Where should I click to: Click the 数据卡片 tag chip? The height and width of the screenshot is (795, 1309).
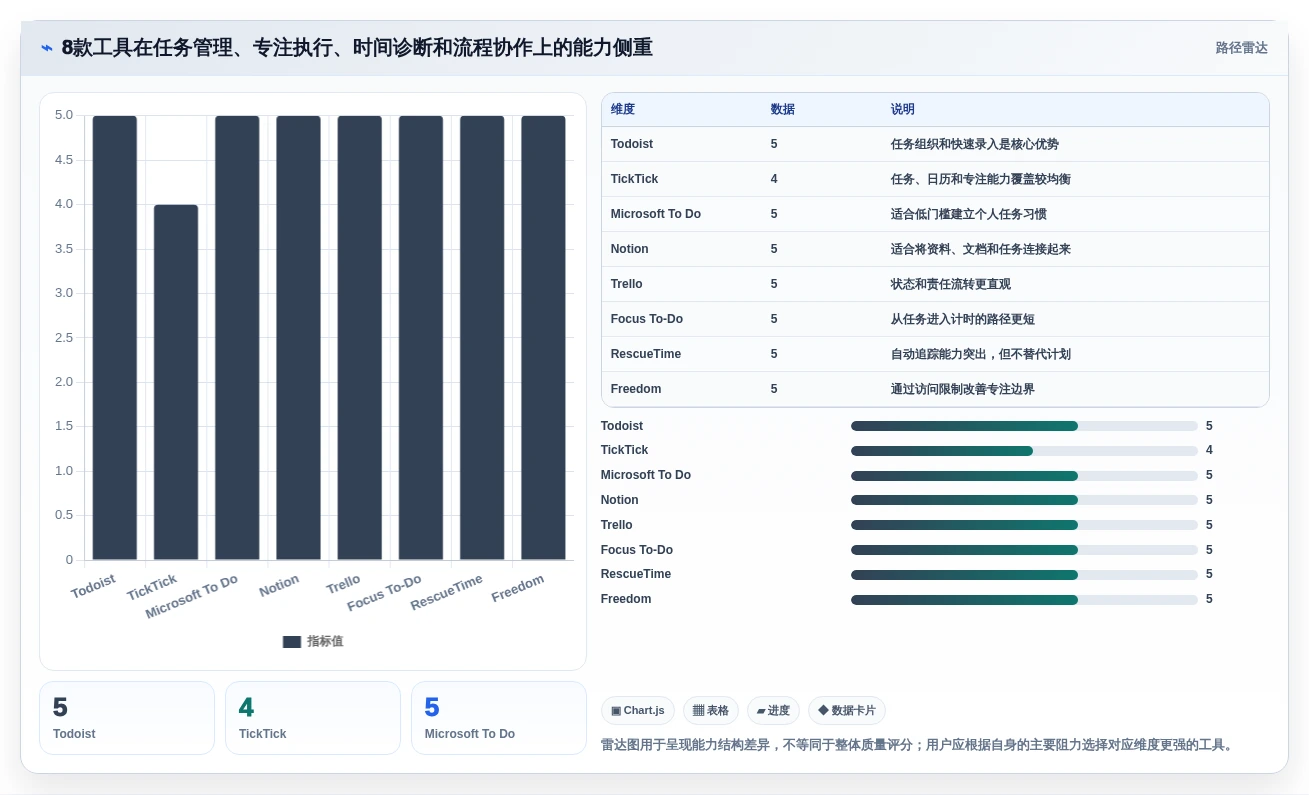click(847, 711)
